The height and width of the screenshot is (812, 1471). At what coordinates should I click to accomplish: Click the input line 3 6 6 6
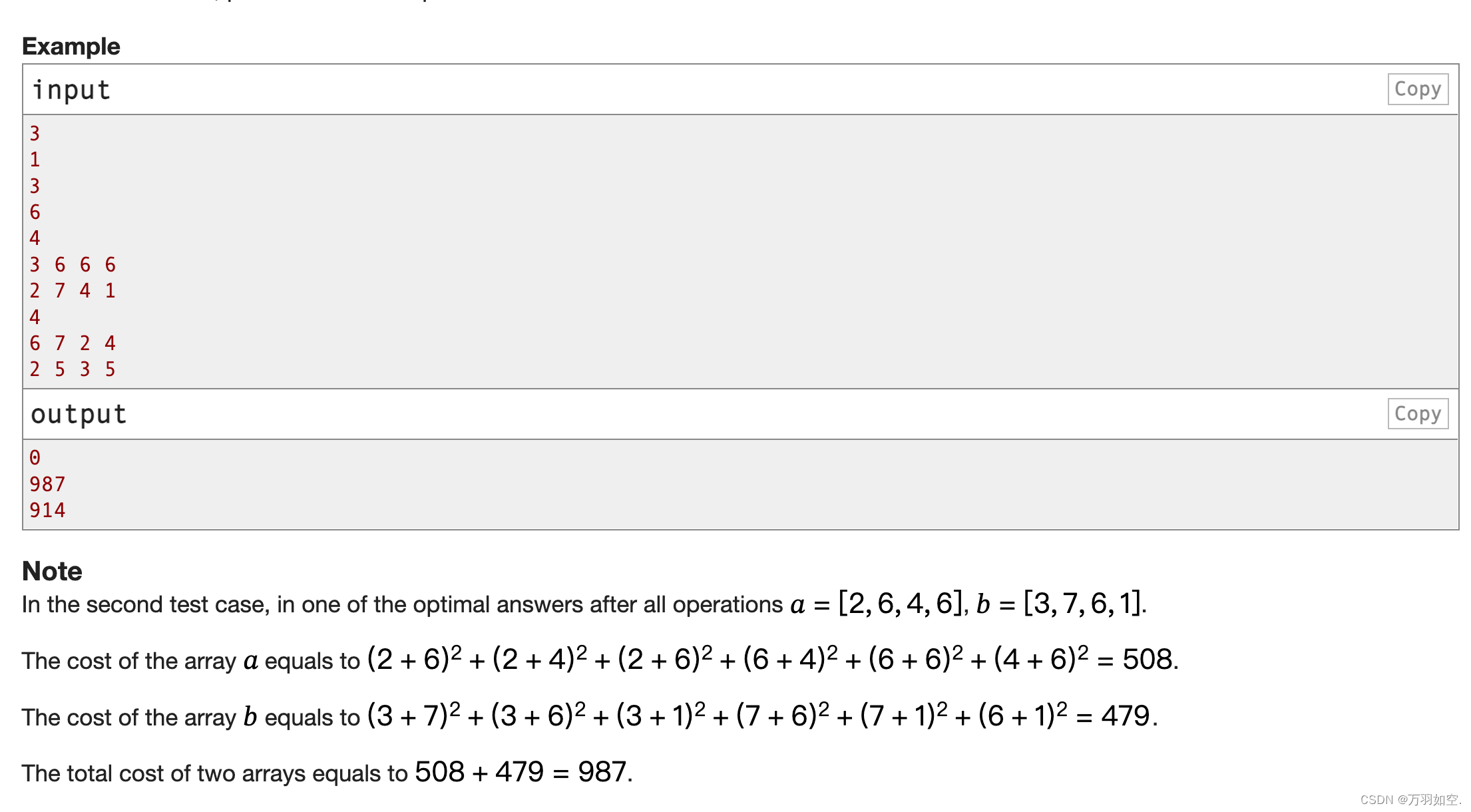click(73, 264)
